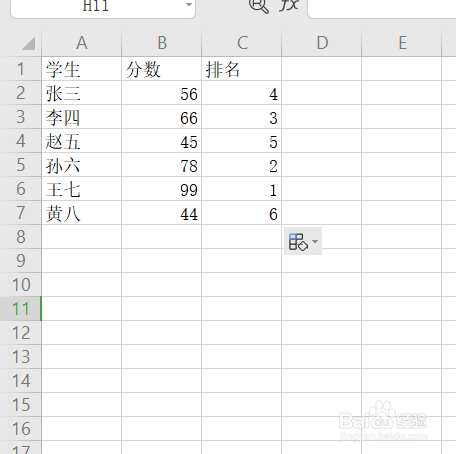Click score cell showing 45
The height and width of the screenshot is (454, 456).
[x=162, y=141]
